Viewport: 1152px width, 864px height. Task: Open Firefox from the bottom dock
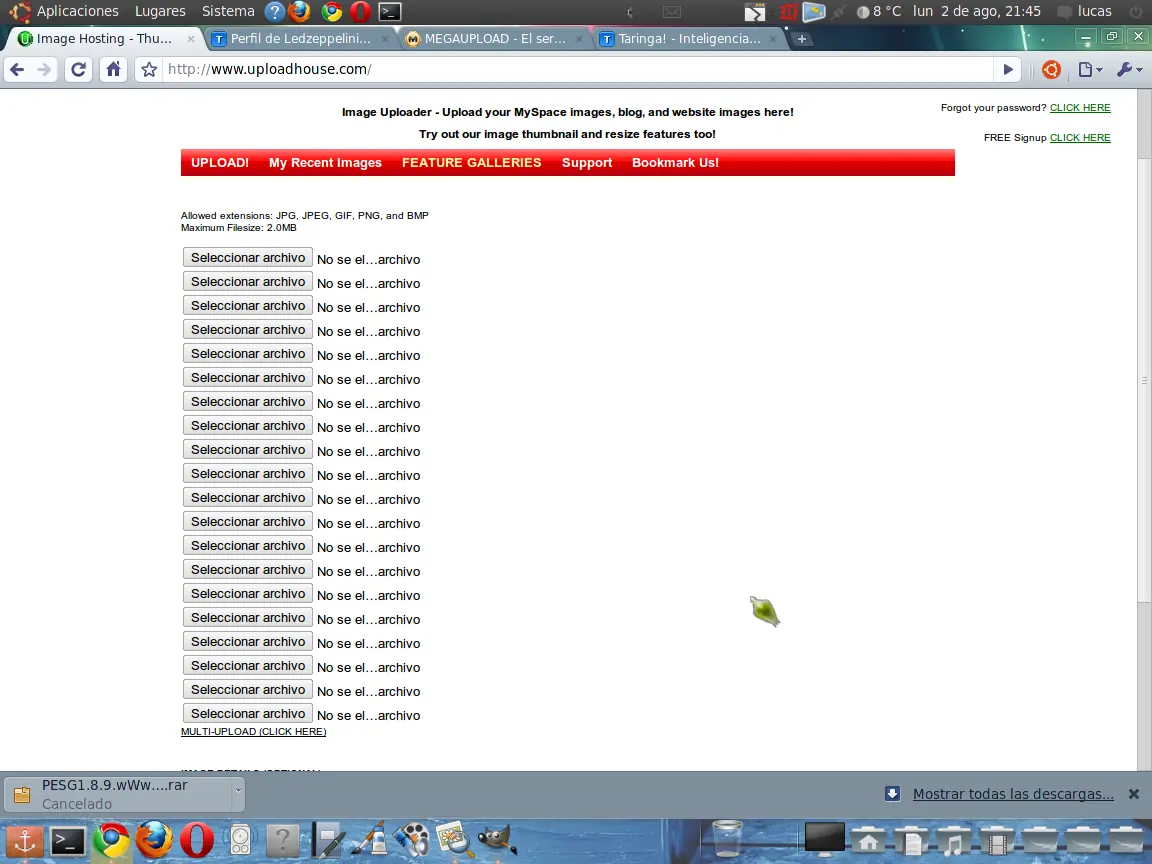point(154,840)
